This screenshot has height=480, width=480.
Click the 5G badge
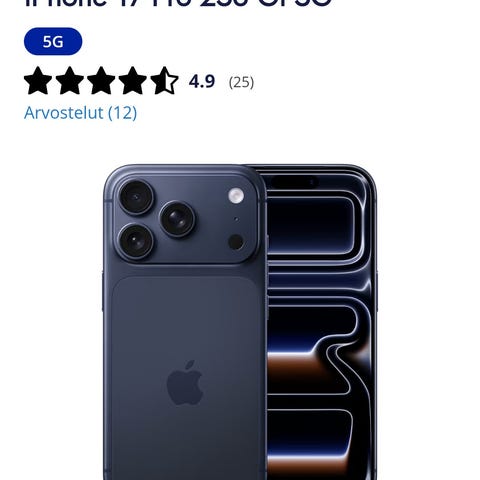(x=53, y=42)
